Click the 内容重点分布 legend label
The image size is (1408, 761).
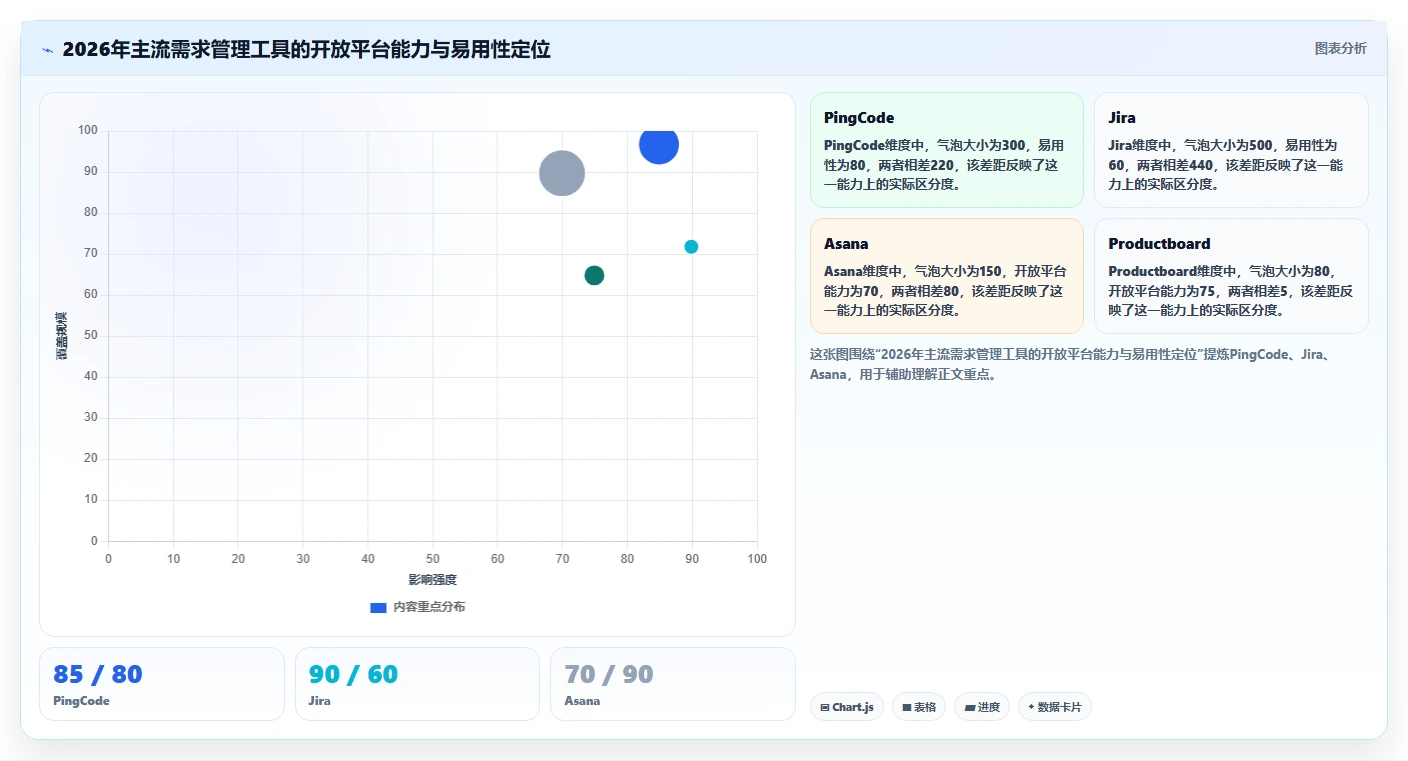[x=429, y=607]
